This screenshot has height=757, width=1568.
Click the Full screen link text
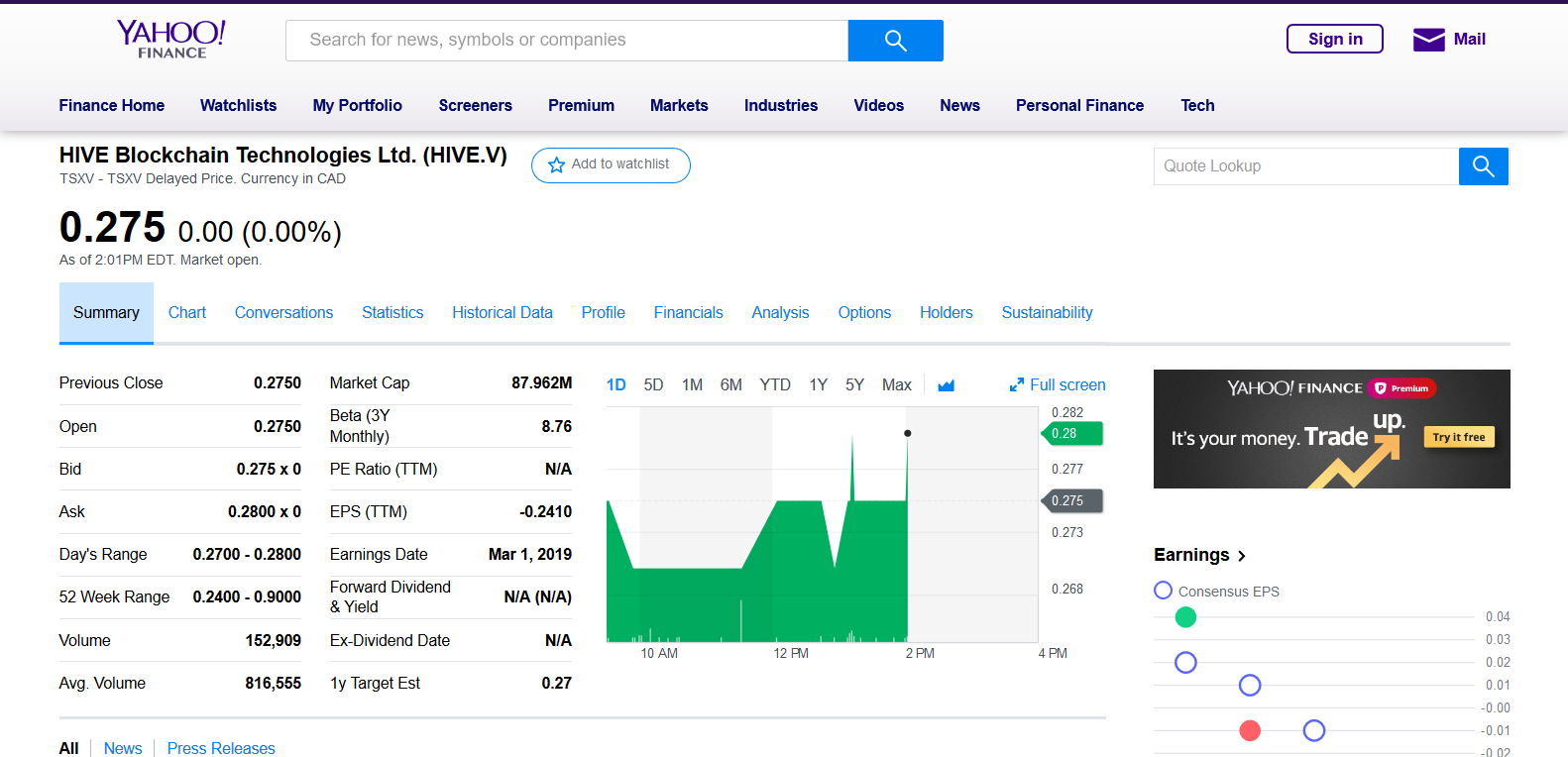point(1067,384)
